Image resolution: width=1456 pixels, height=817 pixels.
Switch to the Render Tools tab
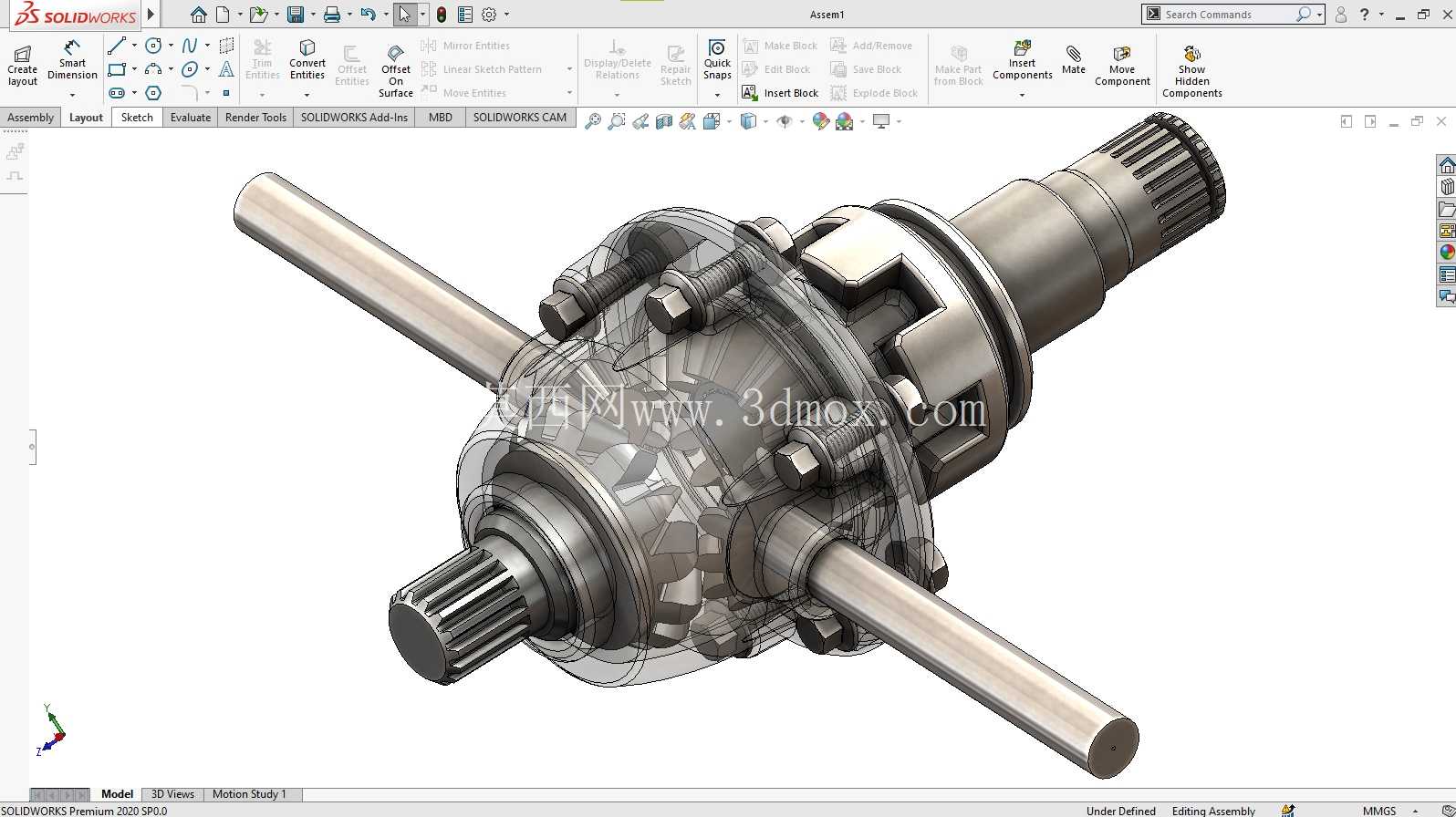pos(255,118)
